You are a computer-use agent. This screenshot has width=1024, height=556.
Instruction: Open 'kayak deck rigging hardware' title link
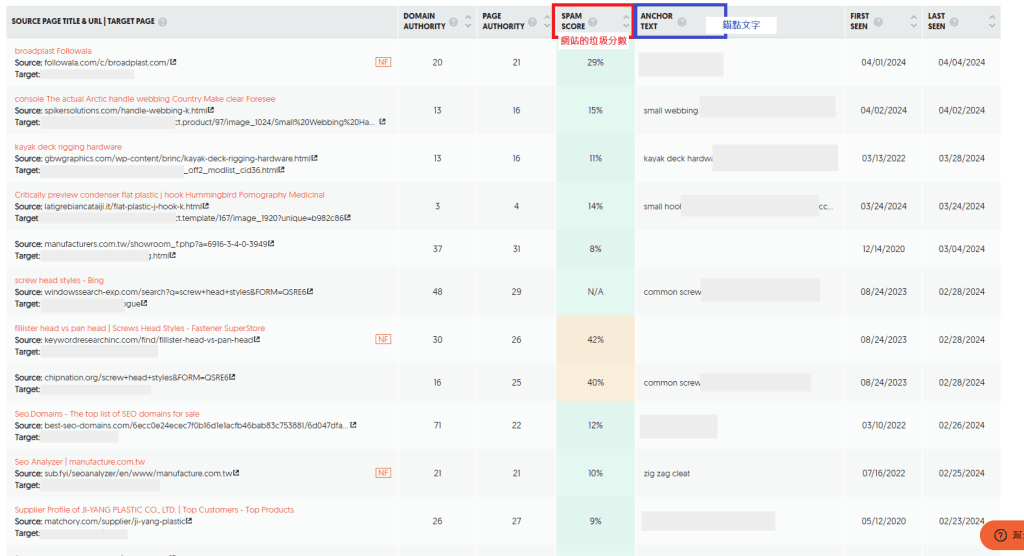tap(68, 147)
